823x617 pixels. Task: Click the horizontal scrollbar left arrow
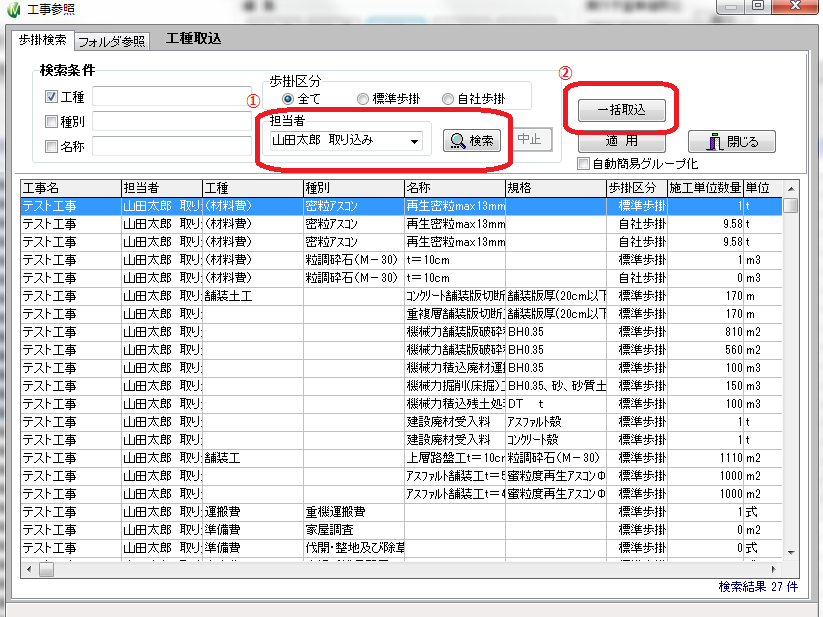29,569
